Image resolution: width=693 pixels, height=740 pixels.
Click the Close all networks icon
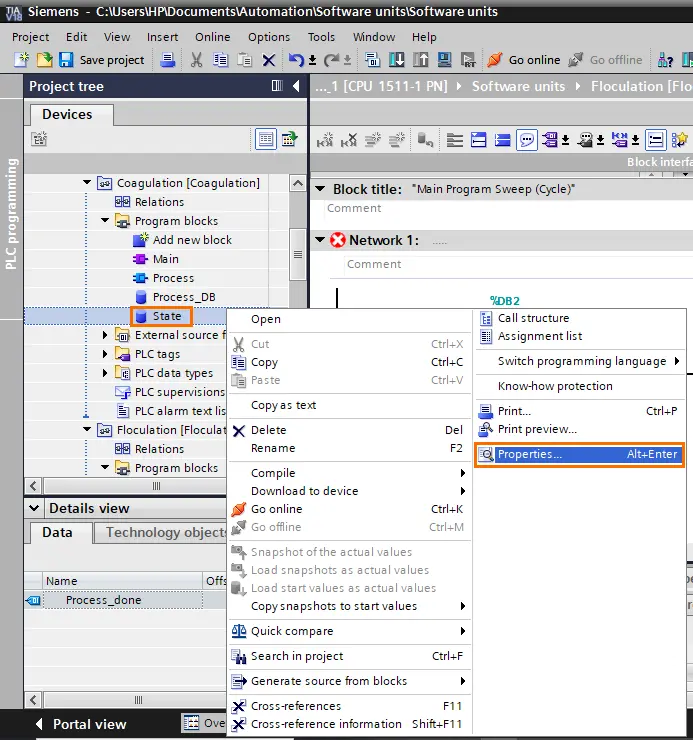(502, 140)
